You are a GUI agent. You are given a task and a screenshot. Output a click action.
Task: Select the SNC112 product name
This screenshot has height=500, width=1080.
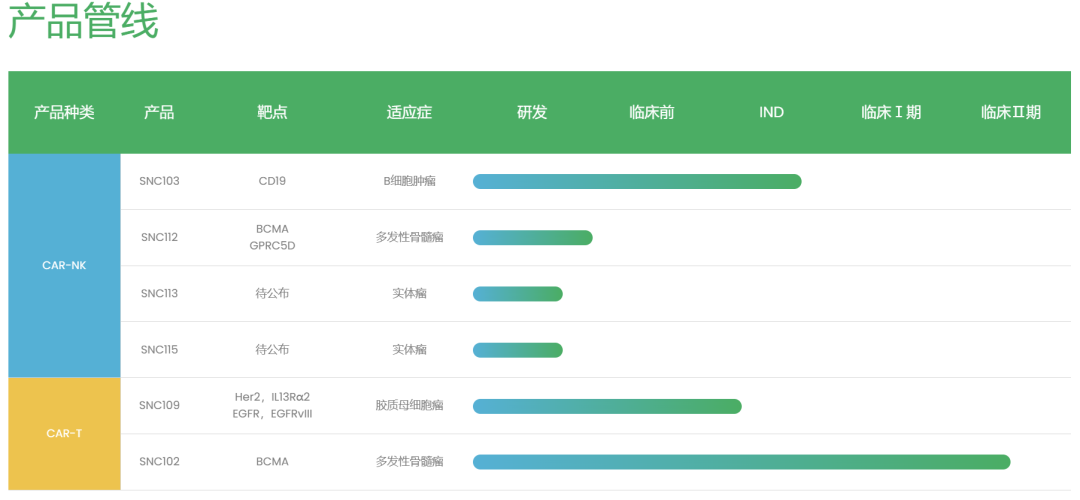tap(159, 238)
